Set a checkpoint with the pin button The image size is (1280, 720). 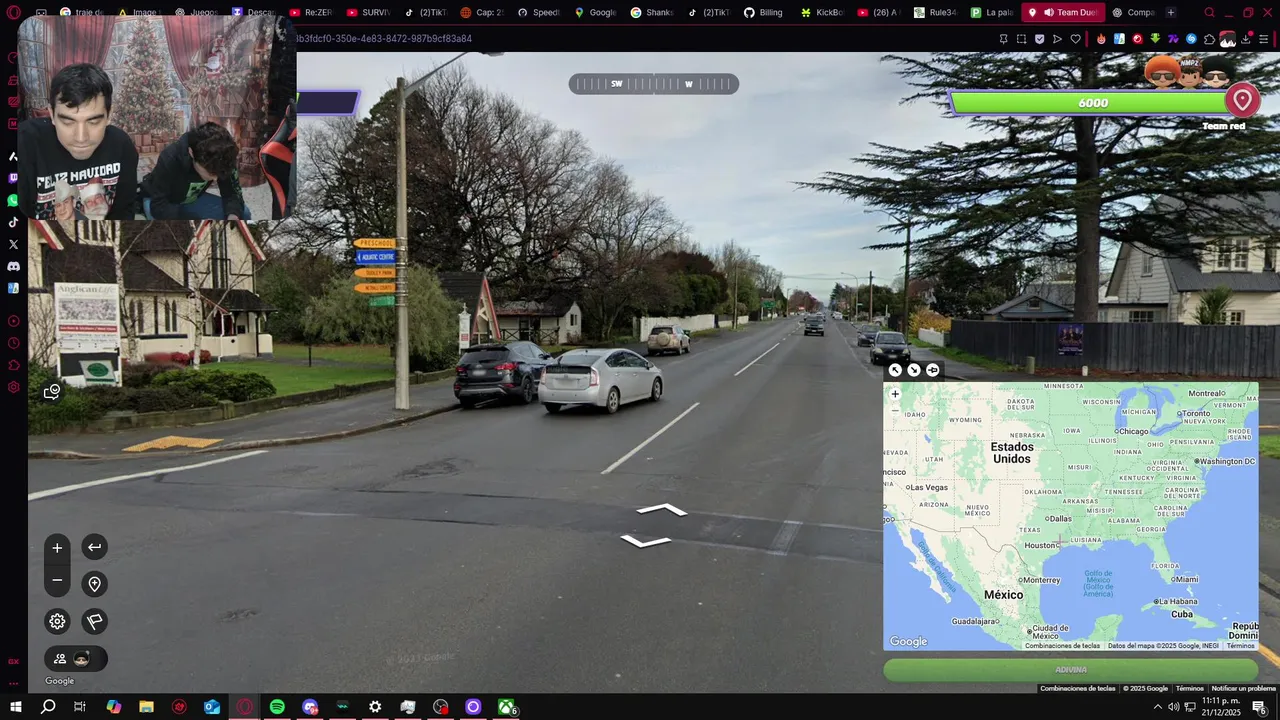(94, 584)
